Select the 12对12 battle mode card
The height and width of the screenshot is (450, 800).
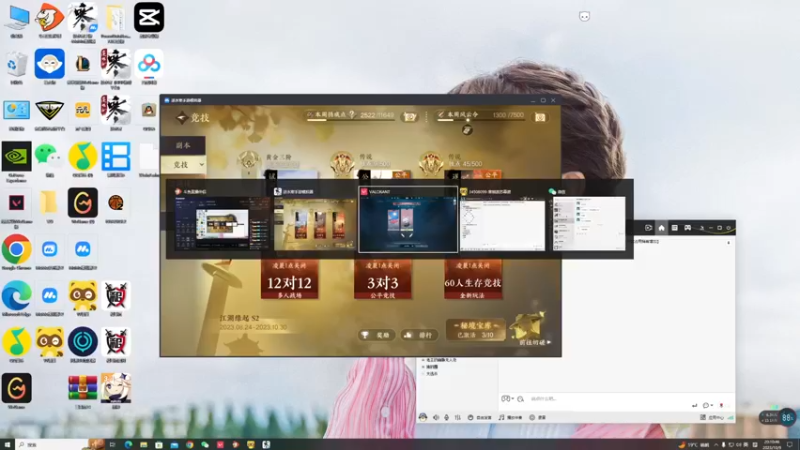289,279
